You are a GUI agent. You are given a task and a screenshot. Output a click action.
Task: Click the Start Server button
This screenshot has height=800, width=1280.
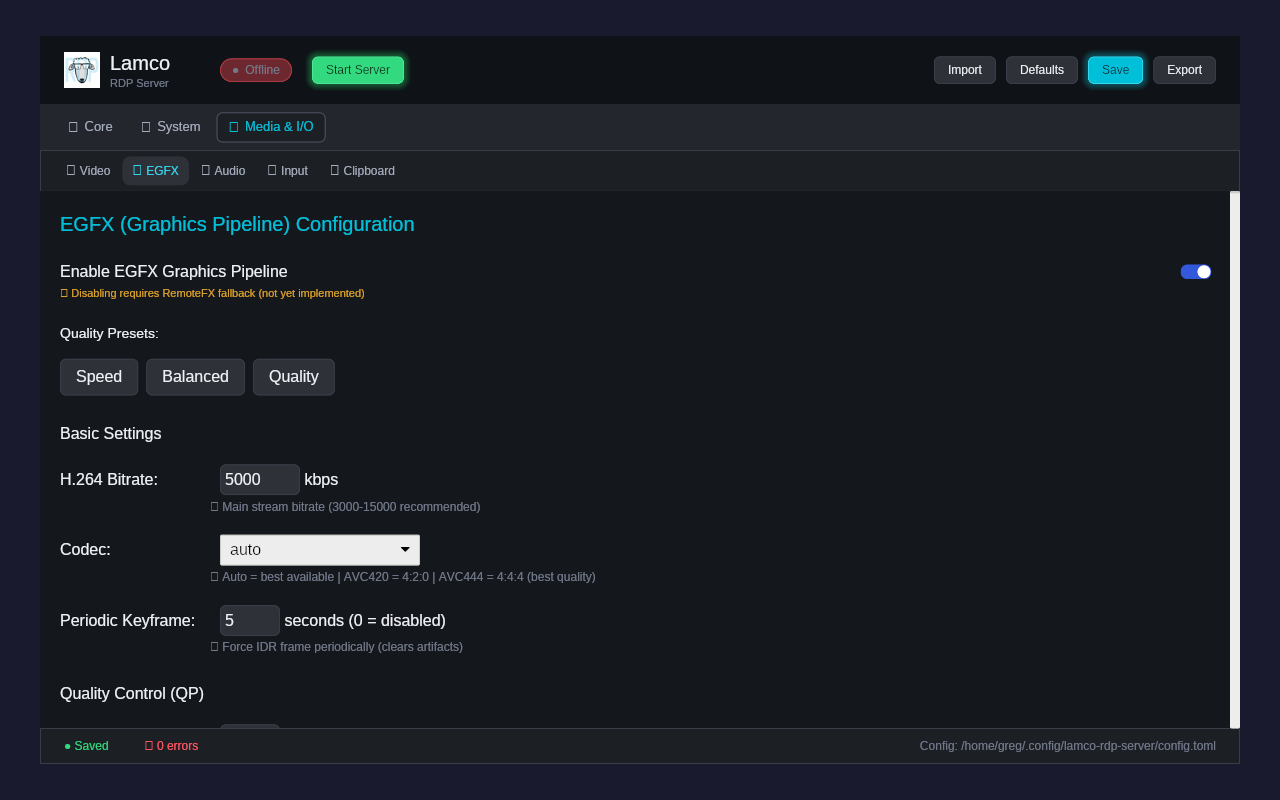coord(357,70)
